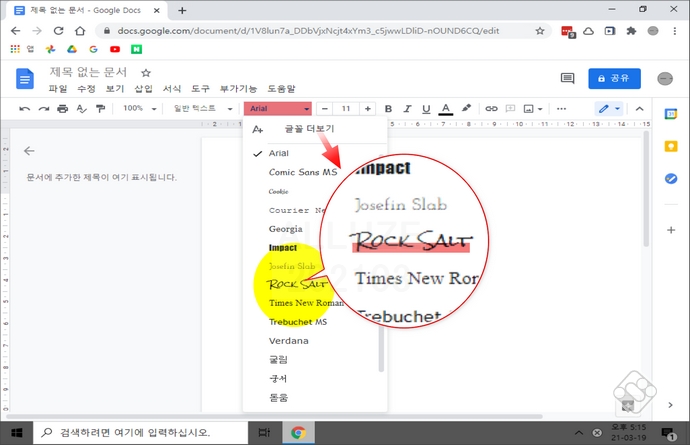Screen dimensions: 690x445
Task: Toggle underline formatting
Action: point(426,109)
